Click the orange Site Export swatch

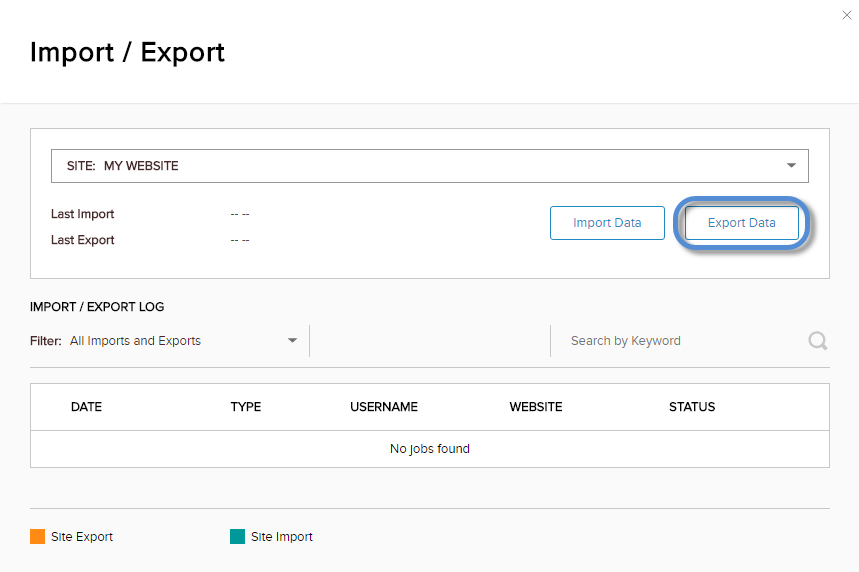38,537
